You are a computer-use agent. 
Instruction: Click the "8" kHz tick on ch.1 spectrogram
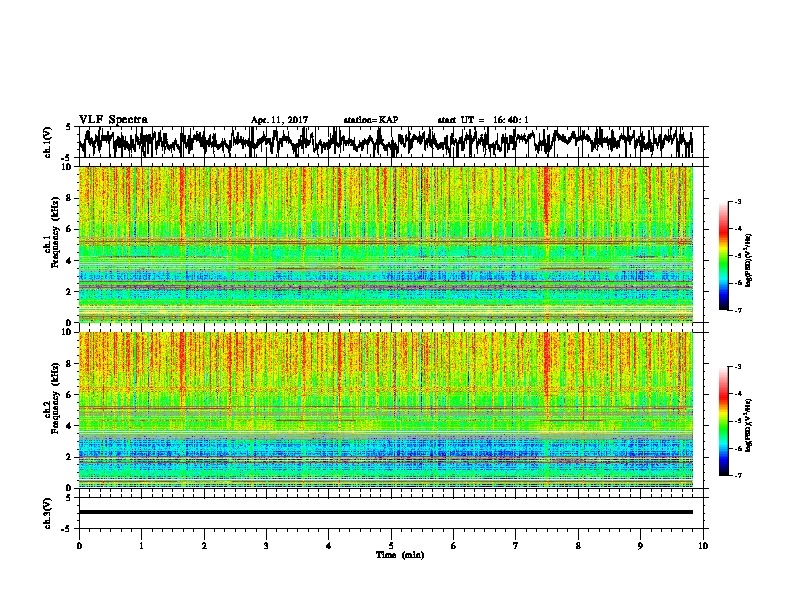tap(69, 198)
